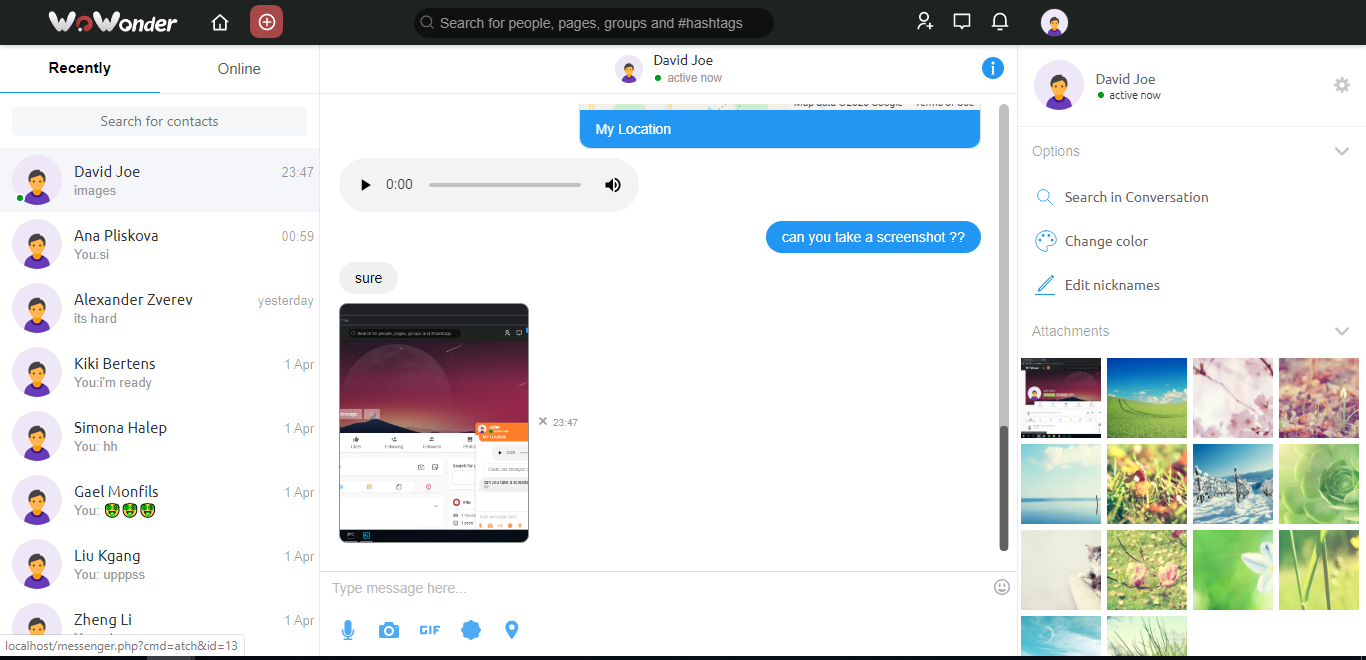
Task: Open the GIF picker
Action: pyautogui.click(x=430, y=630)
